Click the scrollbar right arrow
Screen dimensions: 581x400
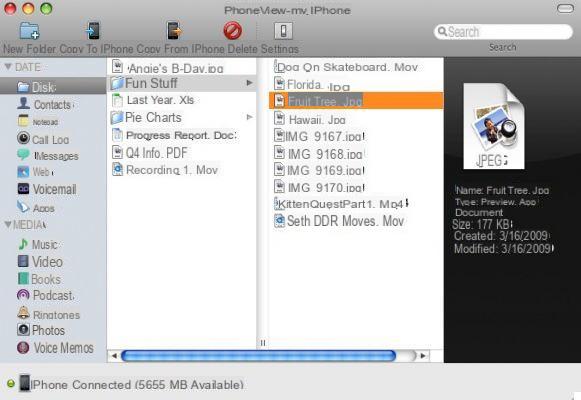point(422,356)
